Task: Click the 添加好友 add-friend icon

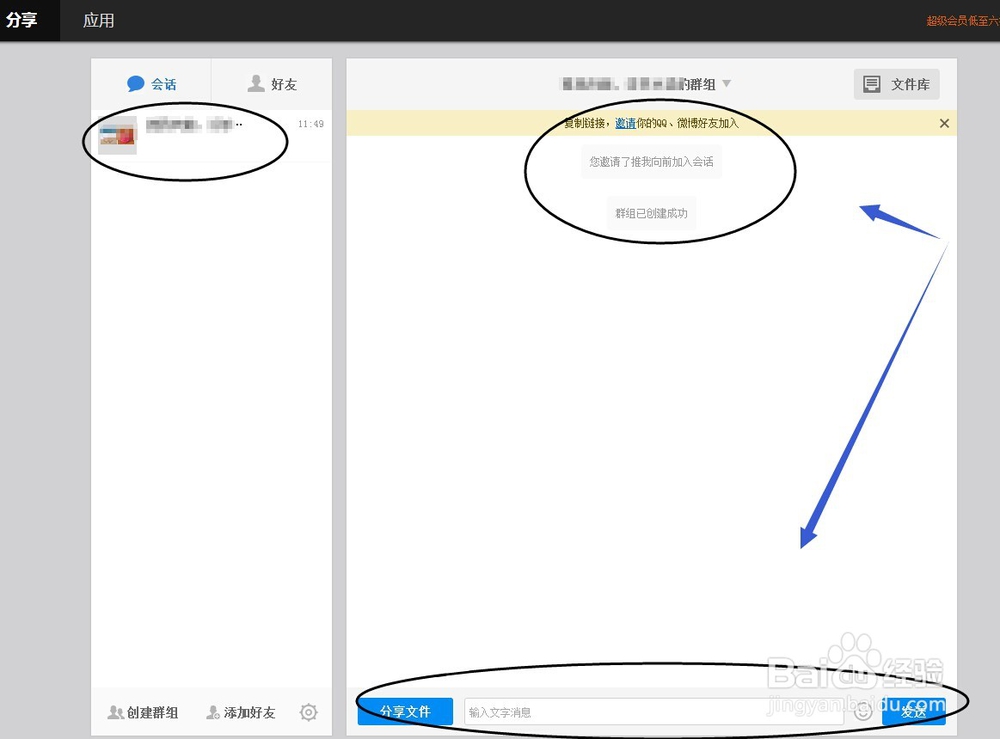Action: pos(211,712)
